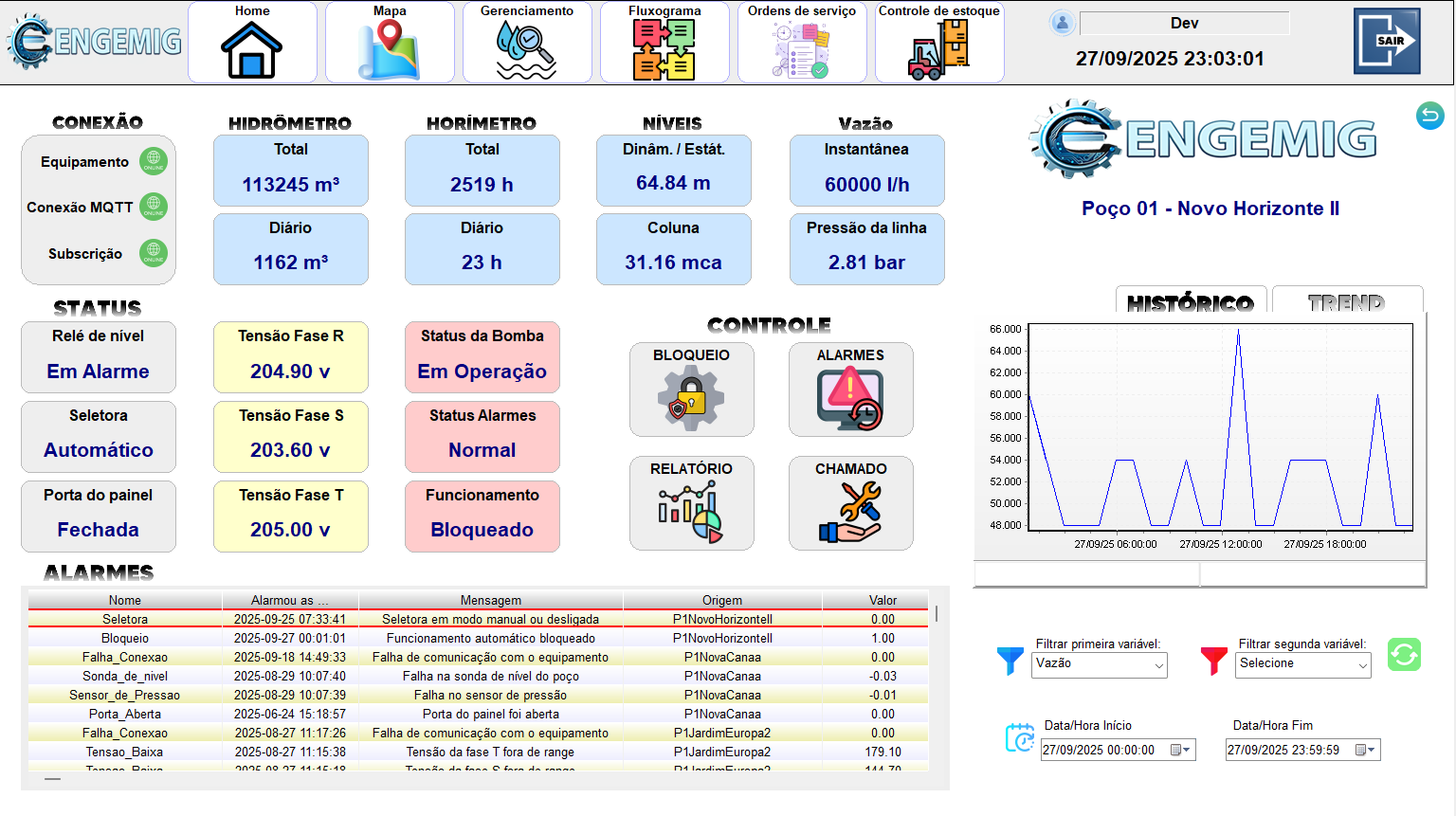Open the Mapa navigation icon
The height and width of the screenshot is (816, 1456).
(x=390, y=49)
